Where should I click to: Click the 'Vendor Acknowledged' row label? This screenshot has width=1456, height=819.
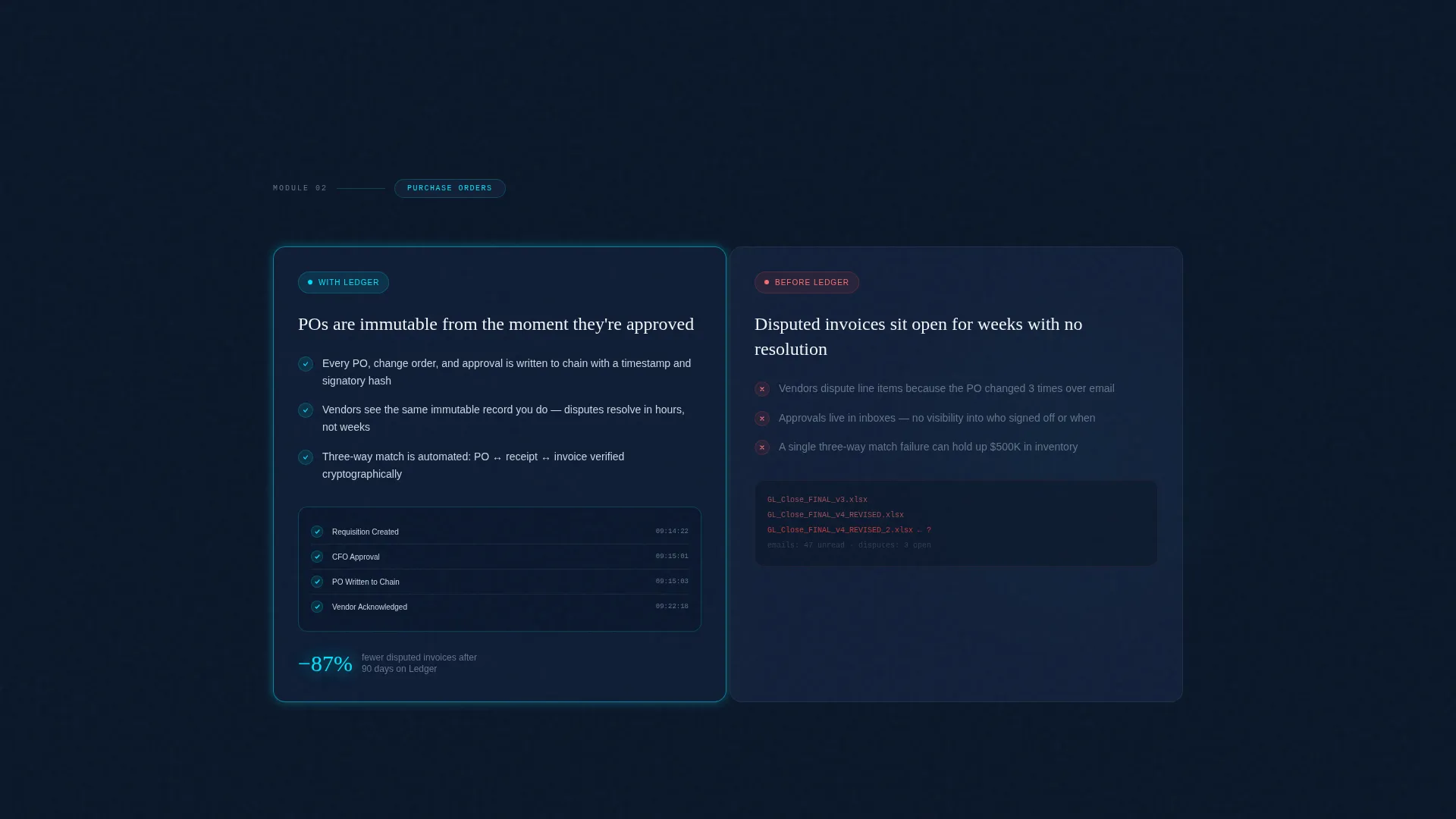[369, 607]
